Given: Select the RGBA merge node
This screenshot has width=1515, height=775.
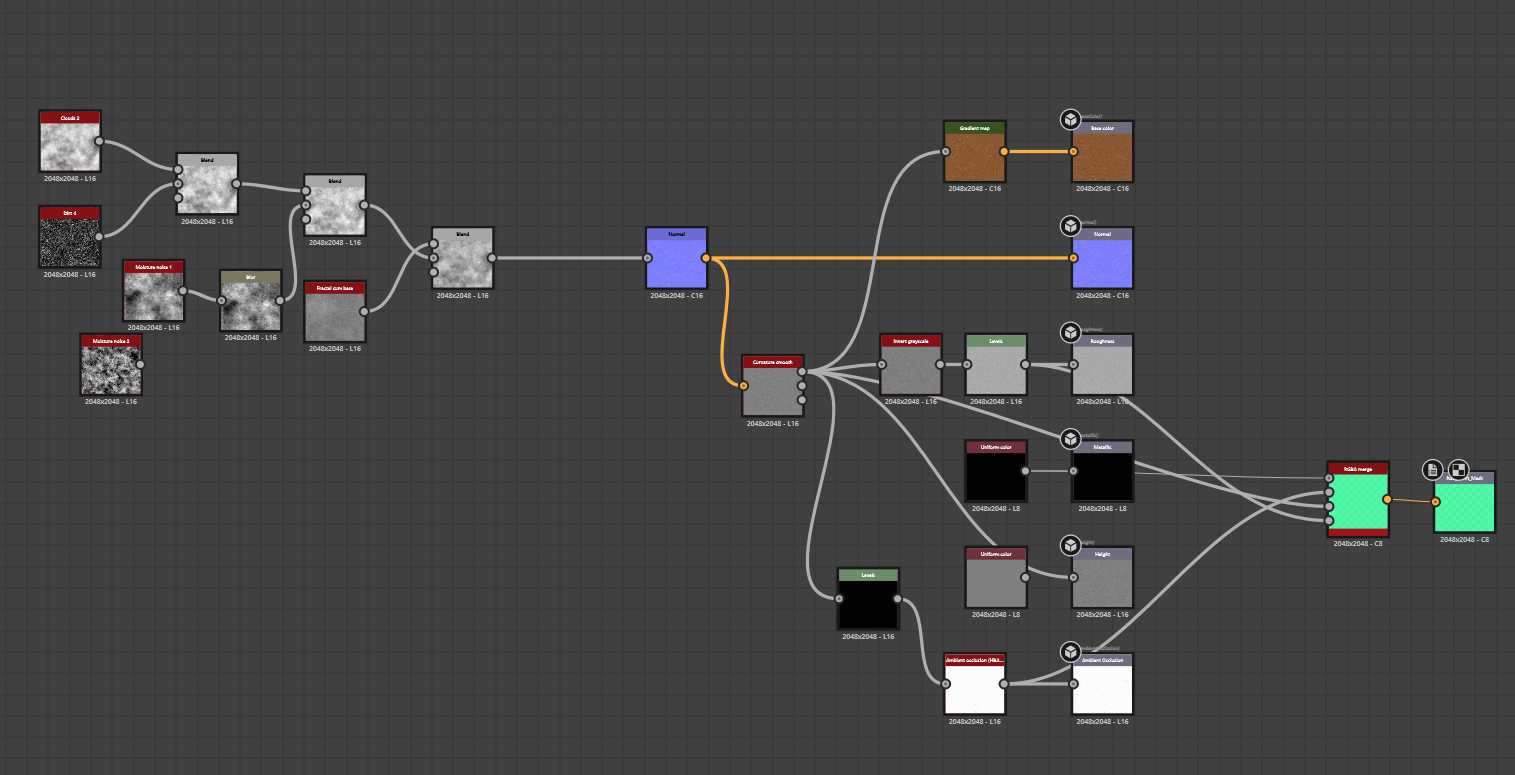Looking at the screenshot, I should 1358,499.
